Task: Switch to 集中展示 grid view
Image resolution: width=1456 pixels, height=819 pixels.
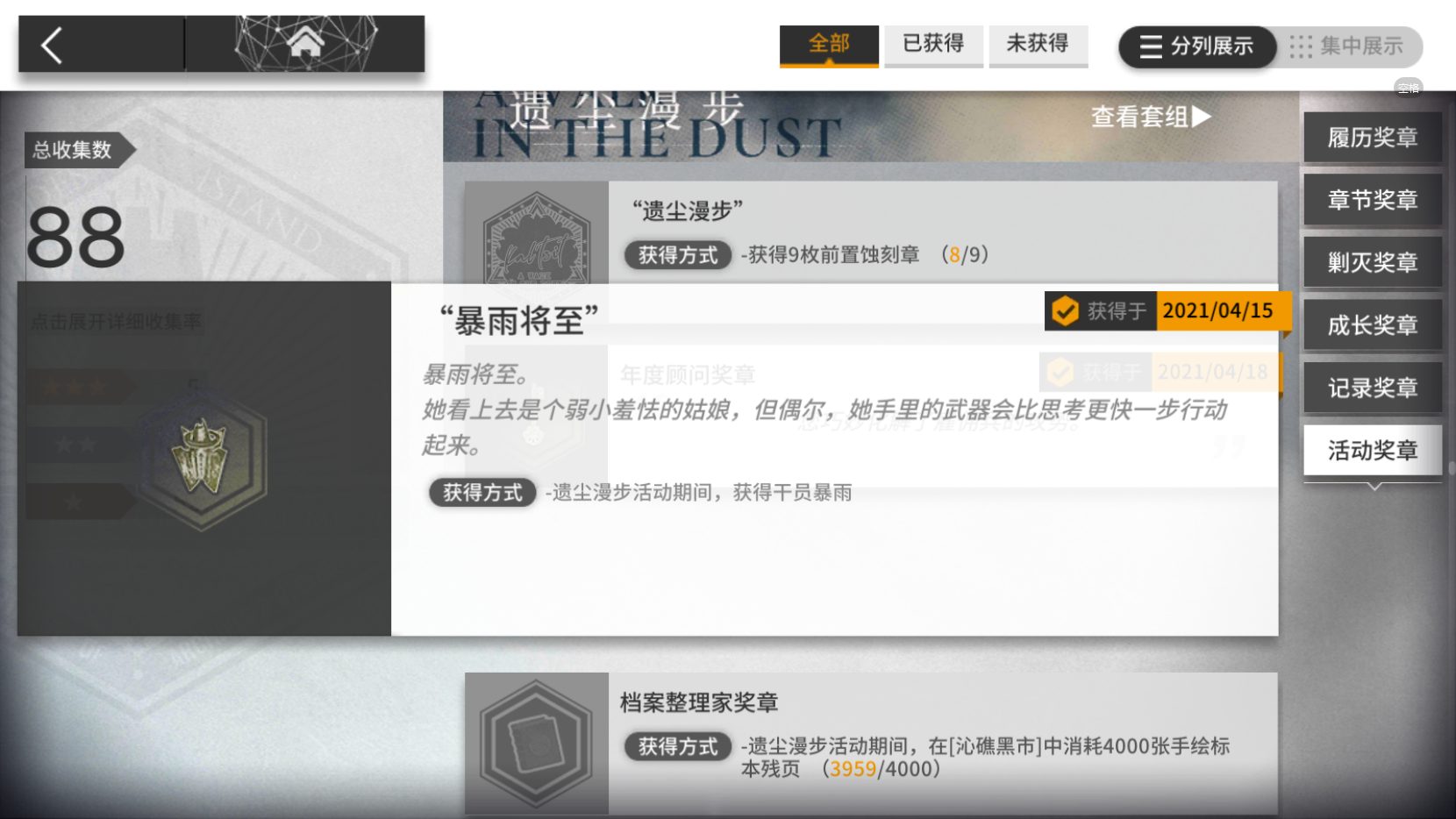Action: 1347,46
